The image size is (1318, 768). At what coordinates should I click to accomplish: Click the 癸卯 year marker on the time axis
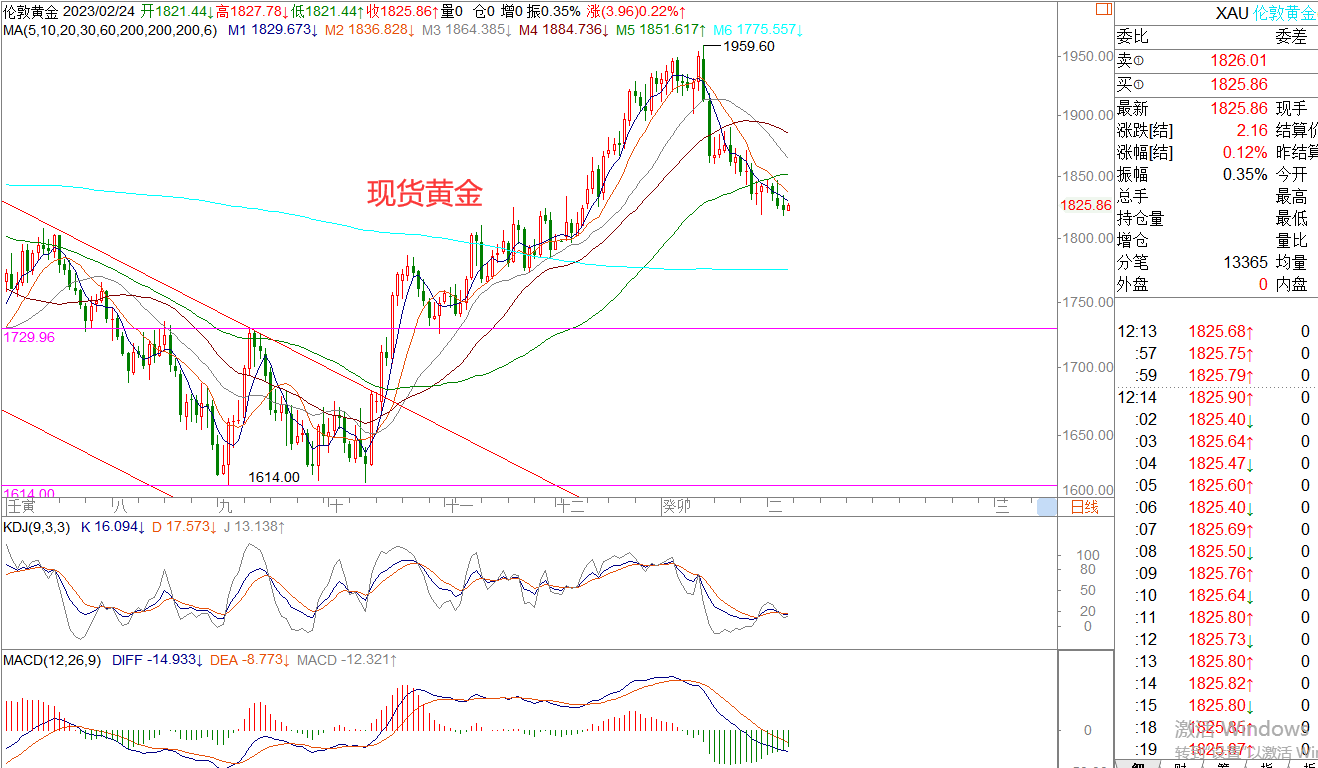pos(676,507)
